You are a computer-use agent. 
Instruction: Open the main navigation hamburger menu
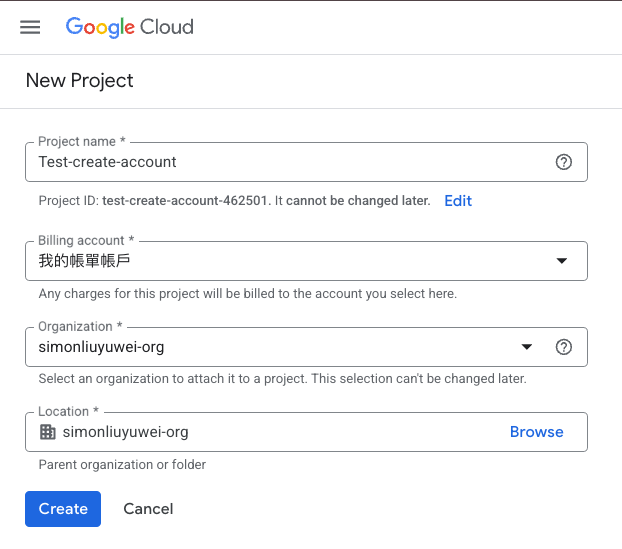[x=30, y=27]
